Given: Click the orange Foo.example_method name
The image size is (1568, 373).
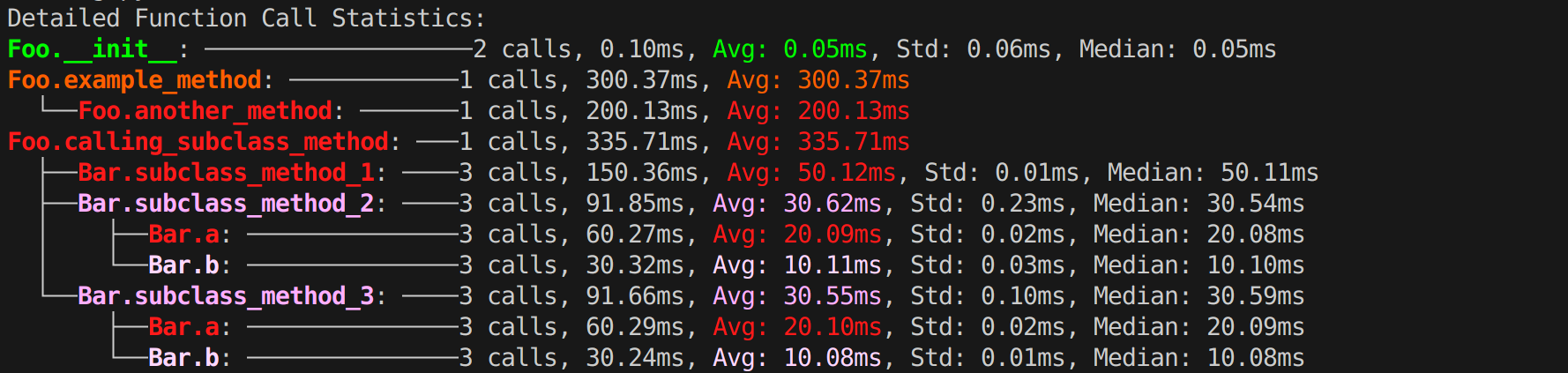Looking at the screenshot, I should (x=135, y=80).
